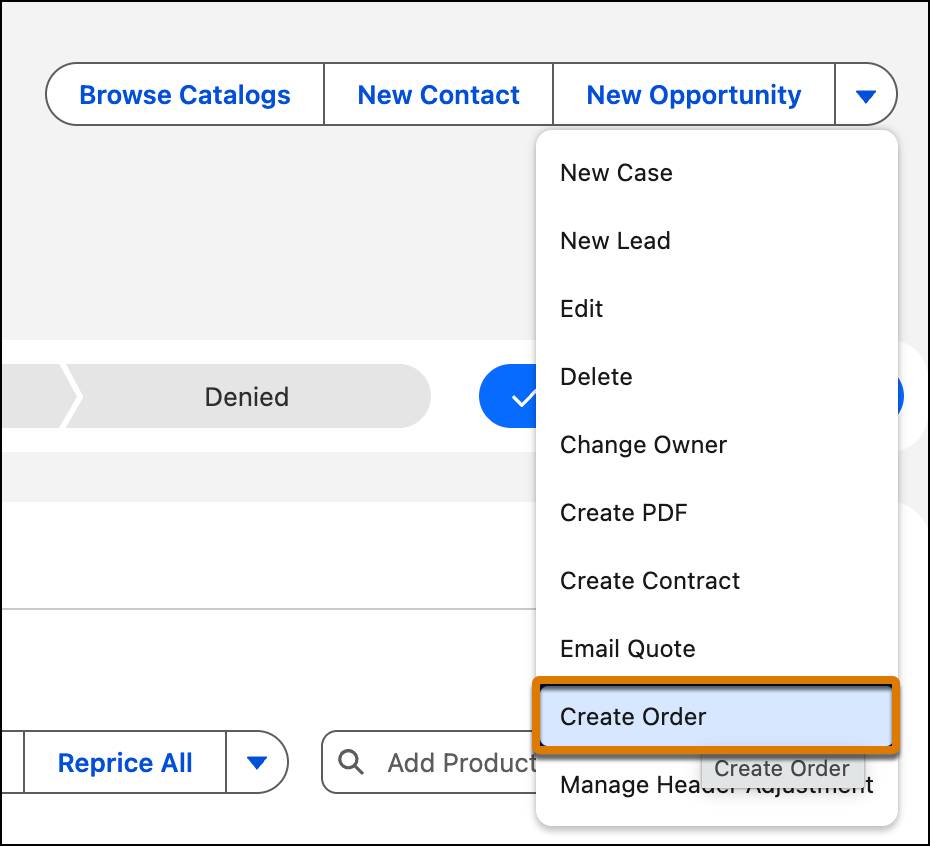Click the Browse Catalogs button
Image resolution: width=930 pixels, height=846 pixels.
pos(184,94)
